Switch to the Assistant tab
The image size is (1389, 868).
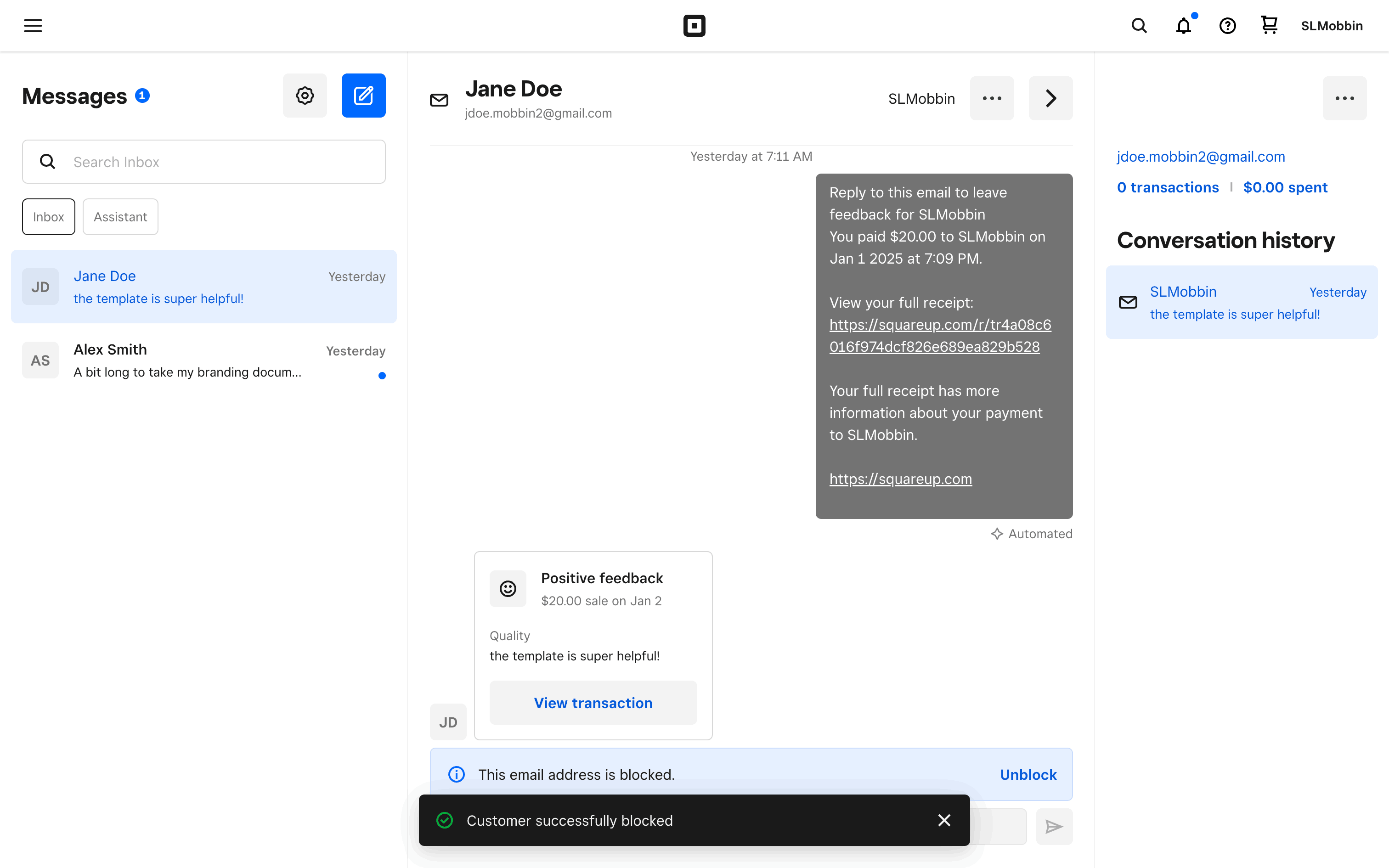(x=120, y=217)
